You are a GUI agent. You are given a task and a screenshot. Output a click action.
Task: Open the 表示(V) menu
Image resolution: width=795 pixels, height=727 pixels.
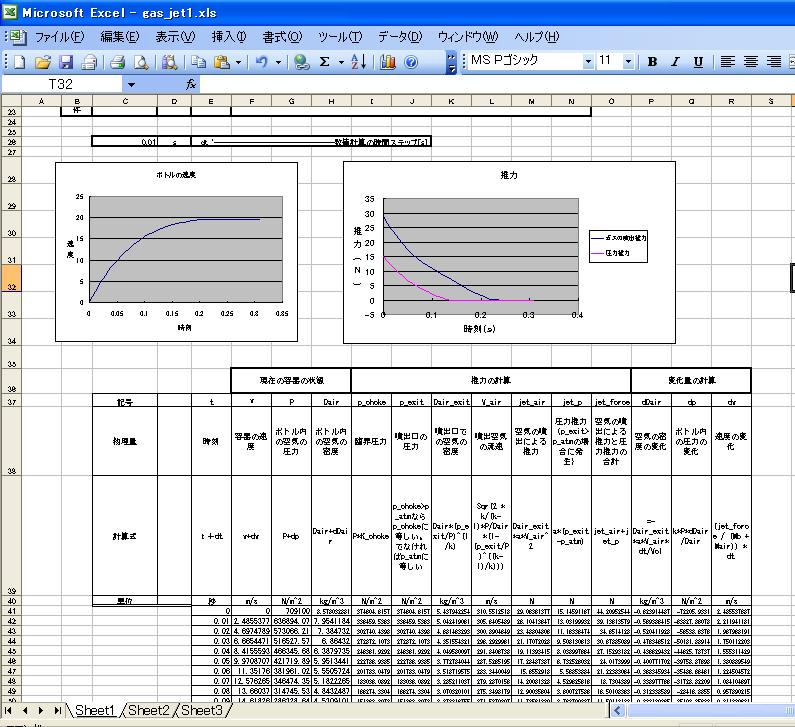[175, 37]
